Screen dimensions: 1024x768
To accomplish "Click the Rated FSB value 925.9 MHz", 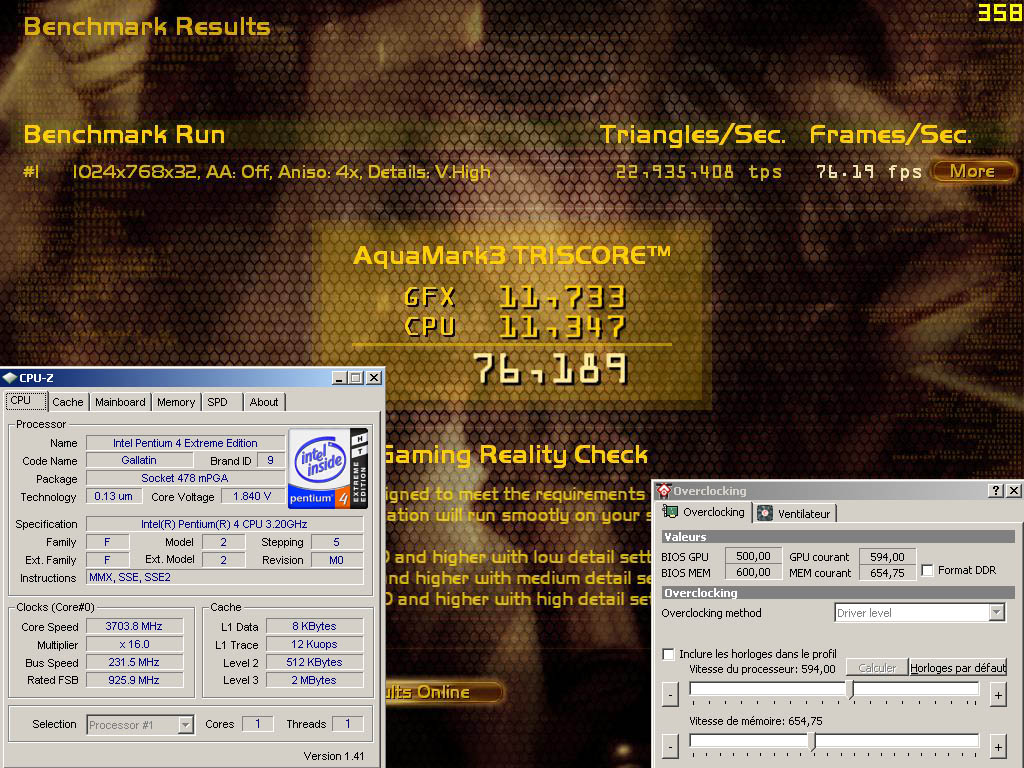I will pos(134,680).
